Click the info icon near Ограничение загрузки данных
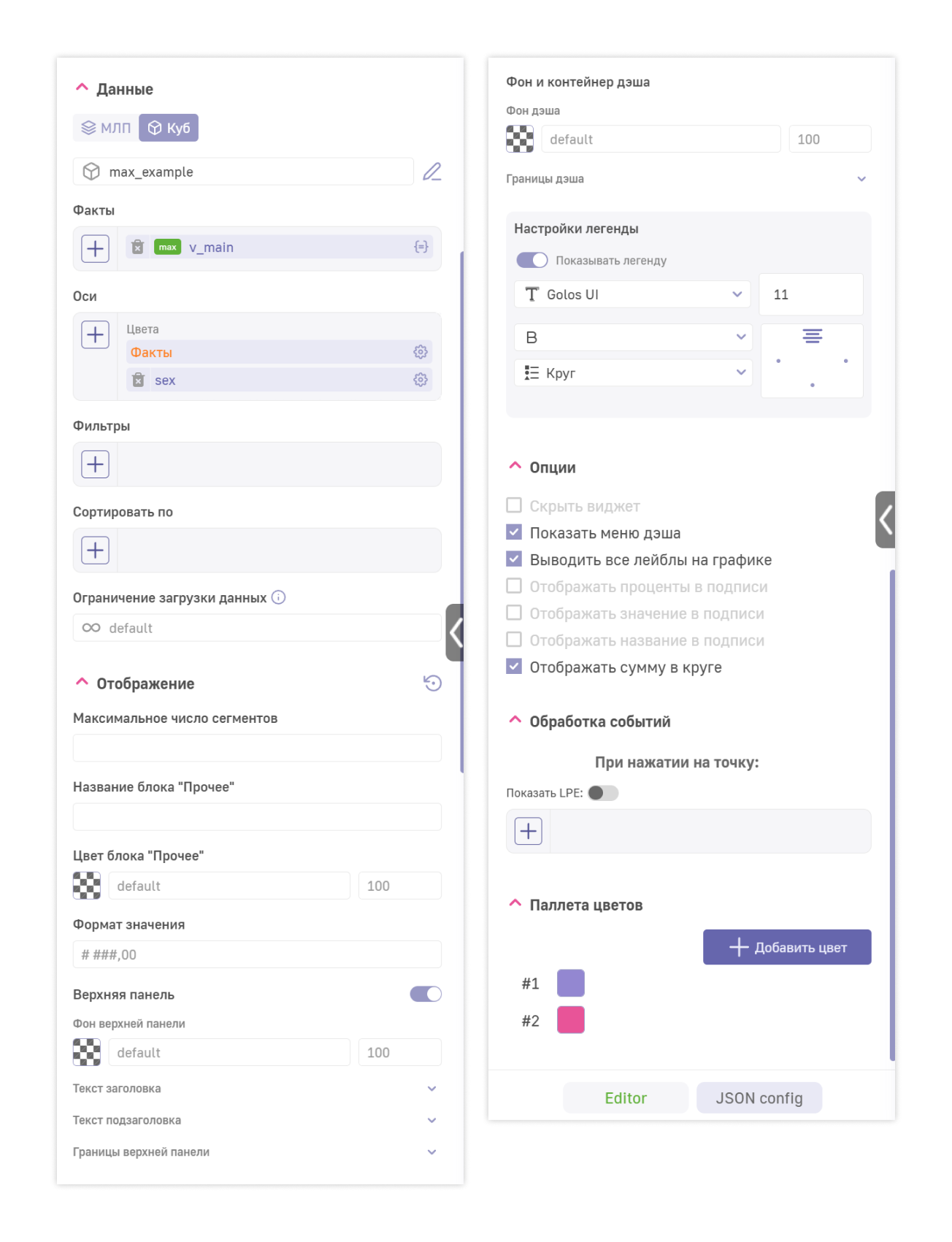The image size is (952, 1242). (x=278, y=597)
